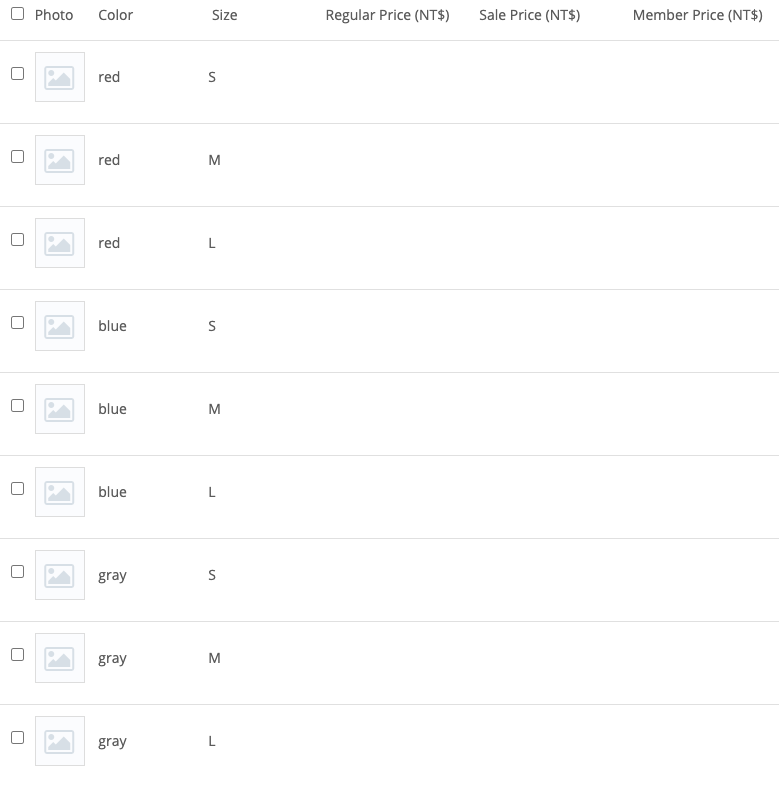Click color text 'gray' in L row
The image size is (779, 799).
click(113, 742)
